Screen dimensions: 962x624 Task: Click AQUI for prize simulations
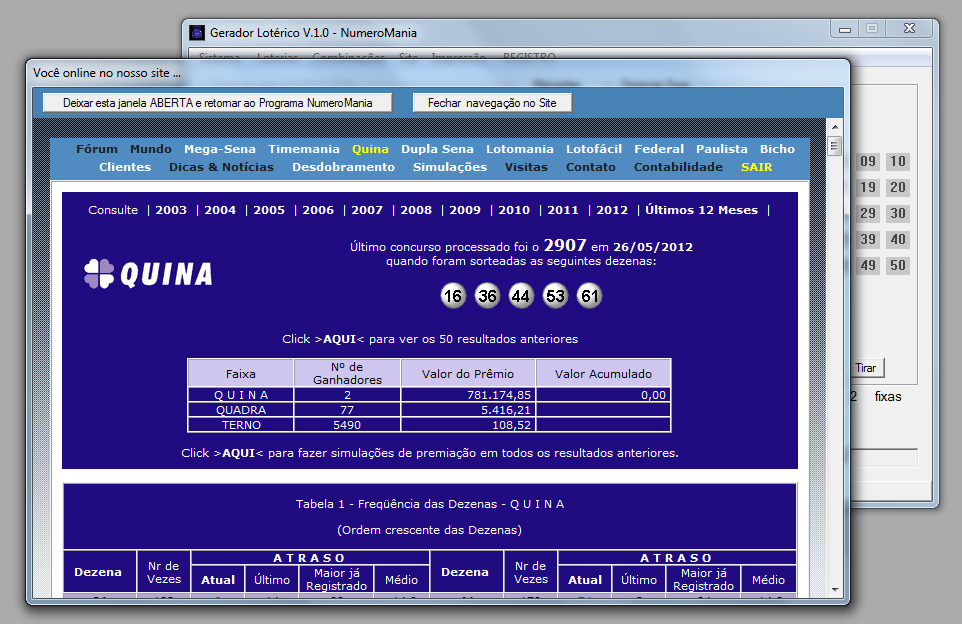coord(239,453)
